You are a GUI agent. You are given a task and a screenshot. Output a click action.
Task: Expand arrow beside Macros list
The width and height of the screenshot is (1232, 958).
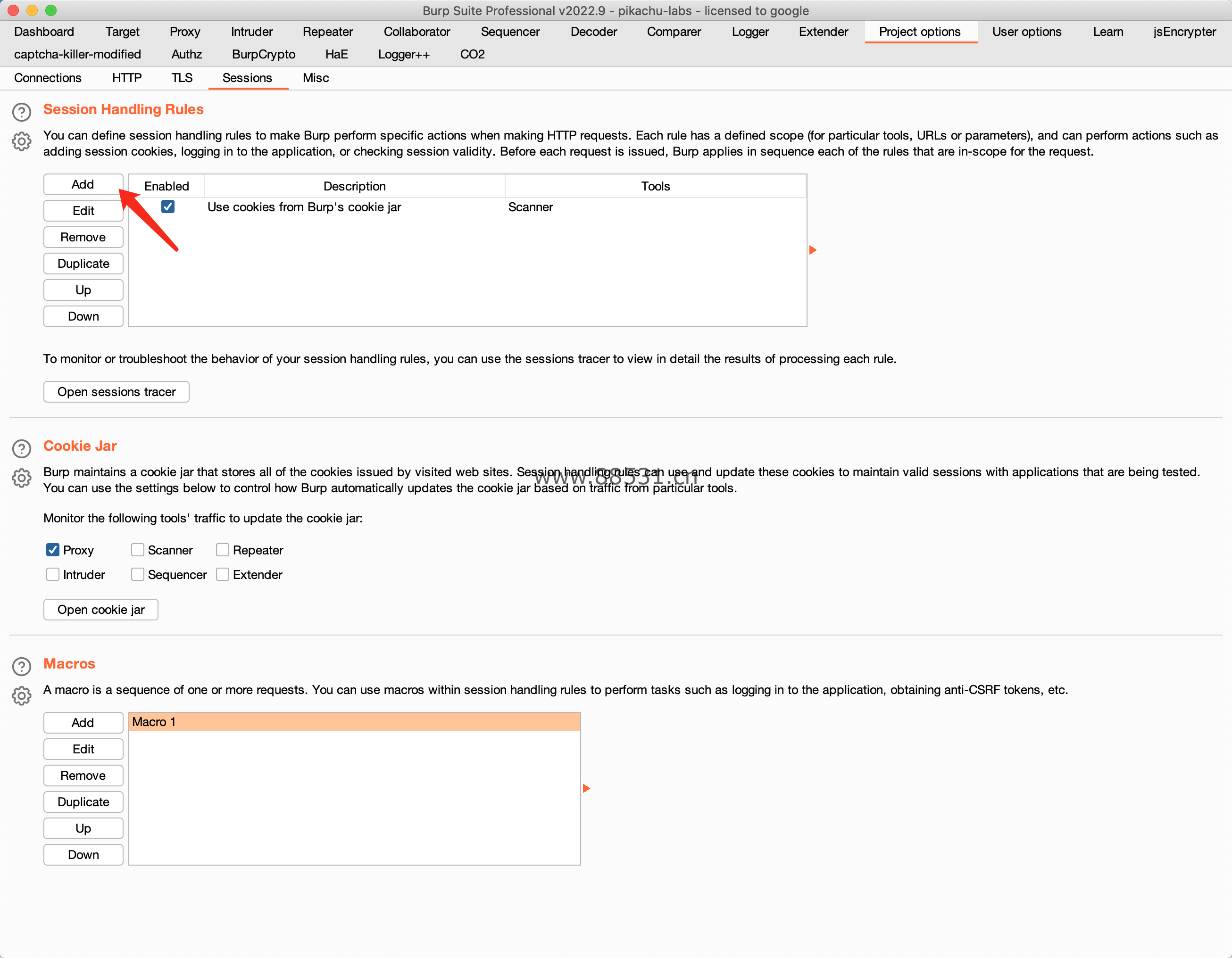(587, 788)
